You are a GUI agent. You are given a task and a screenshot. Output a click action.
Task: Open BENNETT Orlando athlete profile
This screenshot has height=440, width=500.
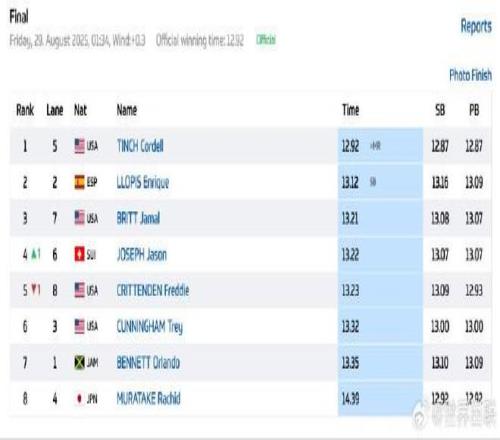[x=148, y=362]
